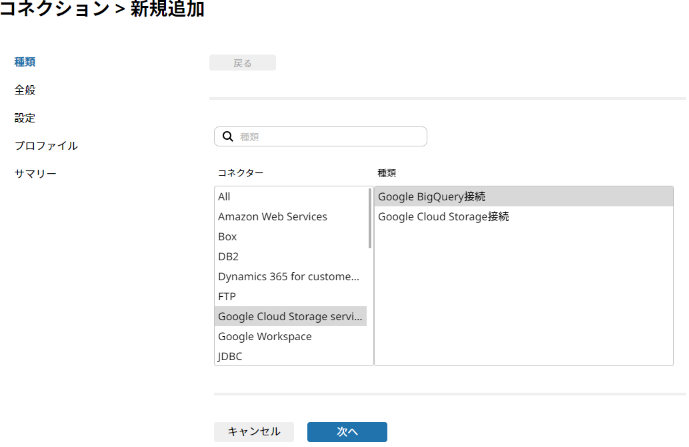
Task: Open the 種類 step in sidebar
Action: [25, 62]
